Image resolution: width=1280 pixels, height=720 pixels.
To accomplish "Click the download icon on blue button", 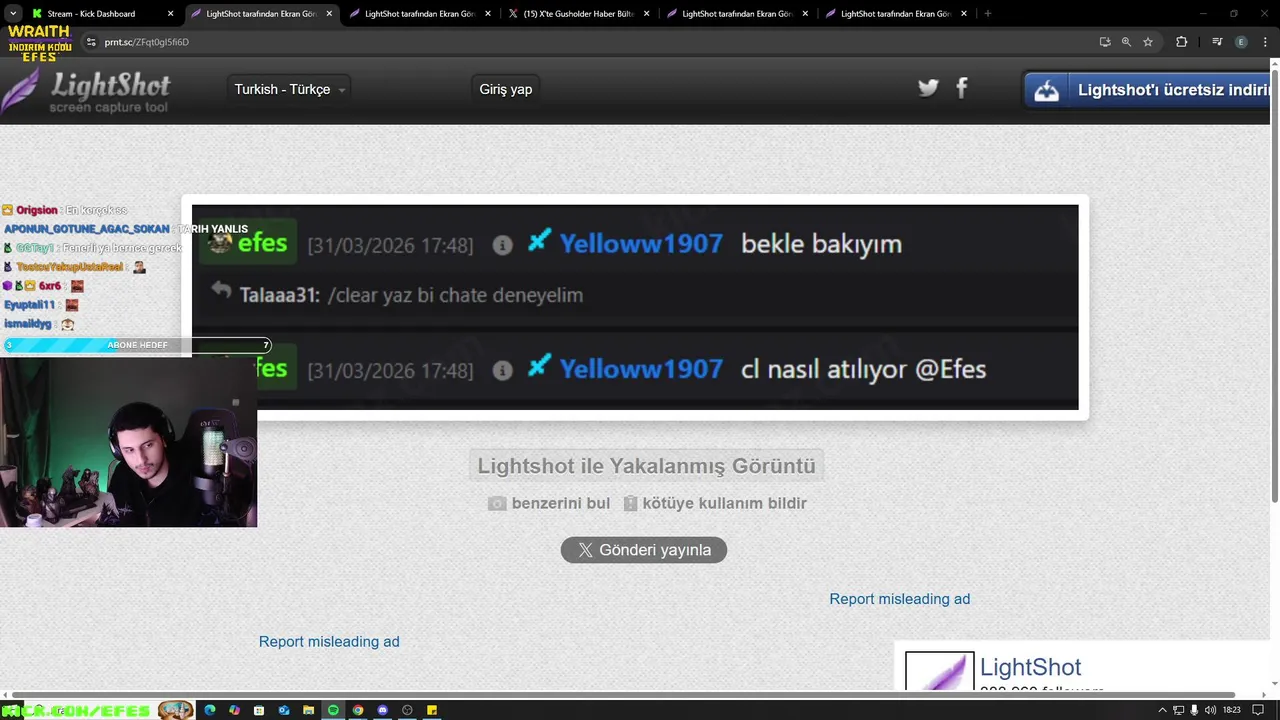I will coord(1046,90).
